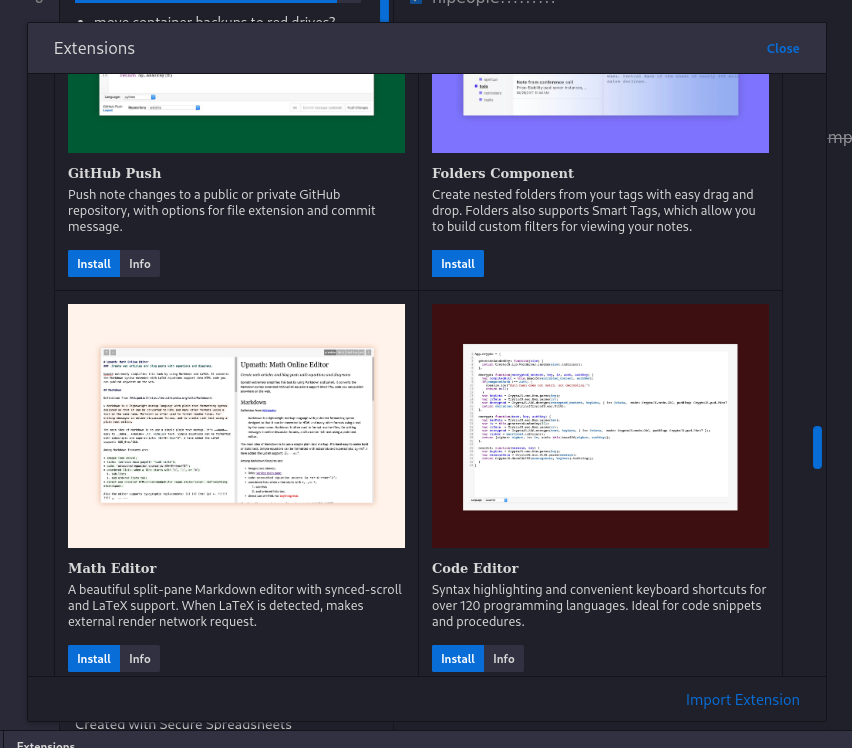Install the GitHub Push extension
The width and height of the screenshot is (852, 748).
pos(93,263)
